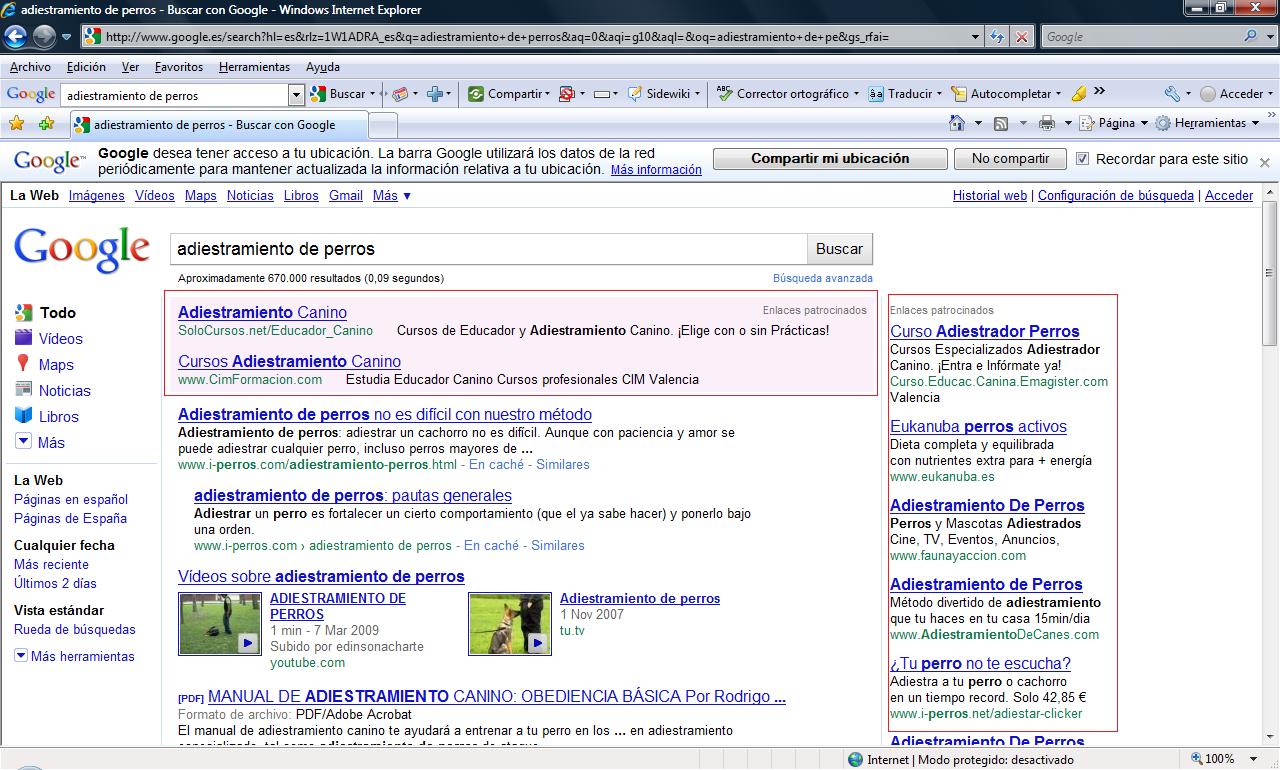Click the Google Toolbar Compartir button

click(508, 94)
